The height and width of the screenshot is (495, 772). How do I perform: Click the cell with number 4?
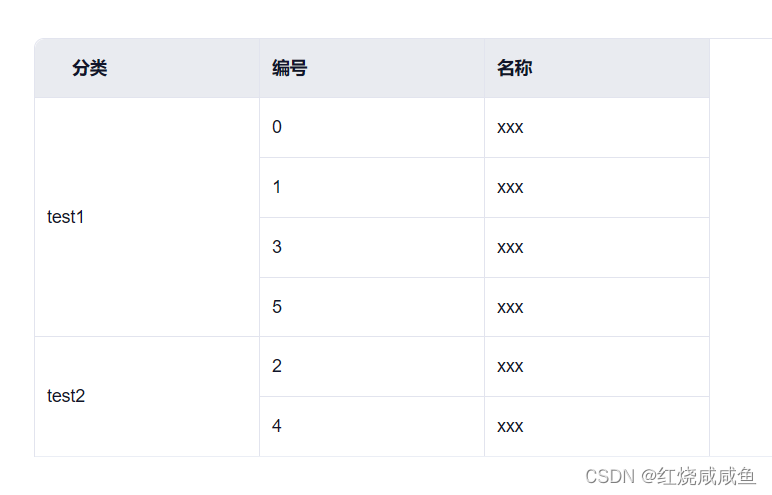point(277,426)
